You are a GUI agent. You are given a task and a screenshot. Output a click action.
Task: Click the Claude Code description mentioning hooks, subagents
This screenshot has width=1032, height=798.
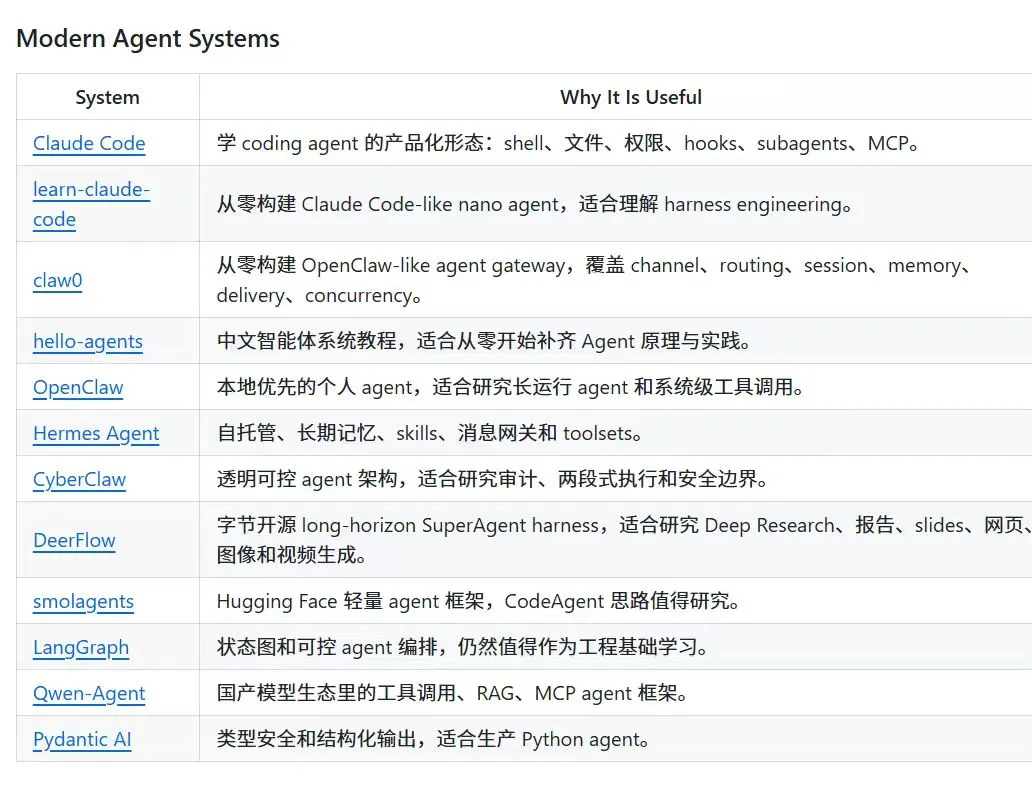(567, 143)
